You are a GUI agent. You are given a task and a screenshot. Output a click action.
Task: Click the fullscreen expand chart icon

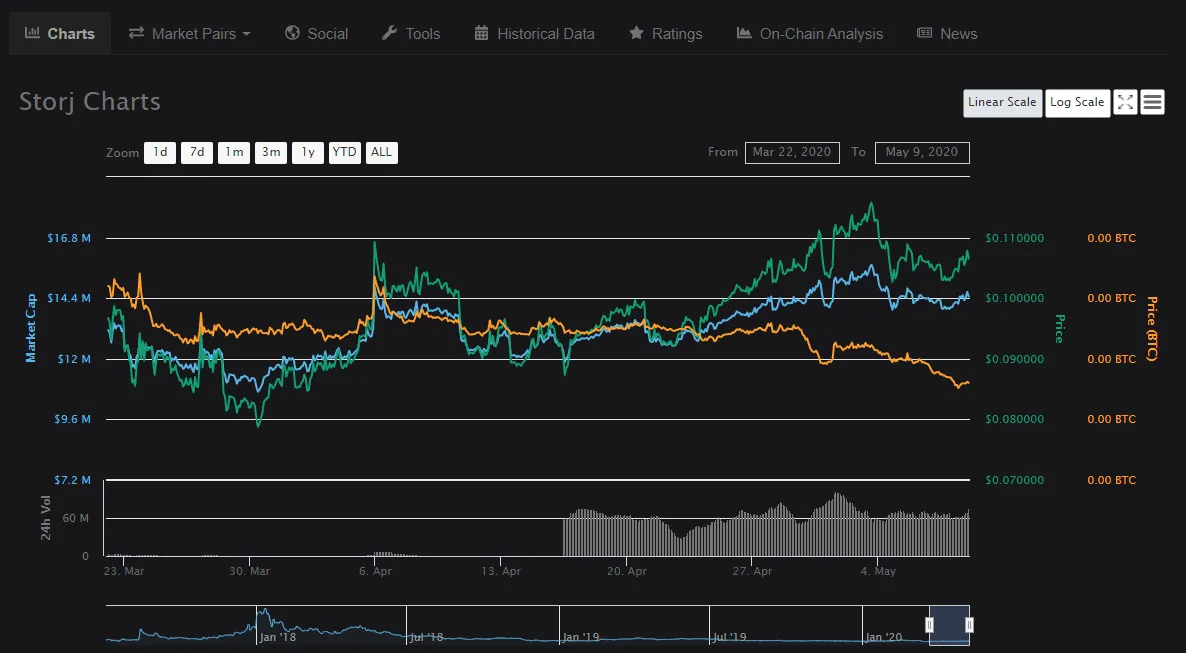click(1125, 102)
